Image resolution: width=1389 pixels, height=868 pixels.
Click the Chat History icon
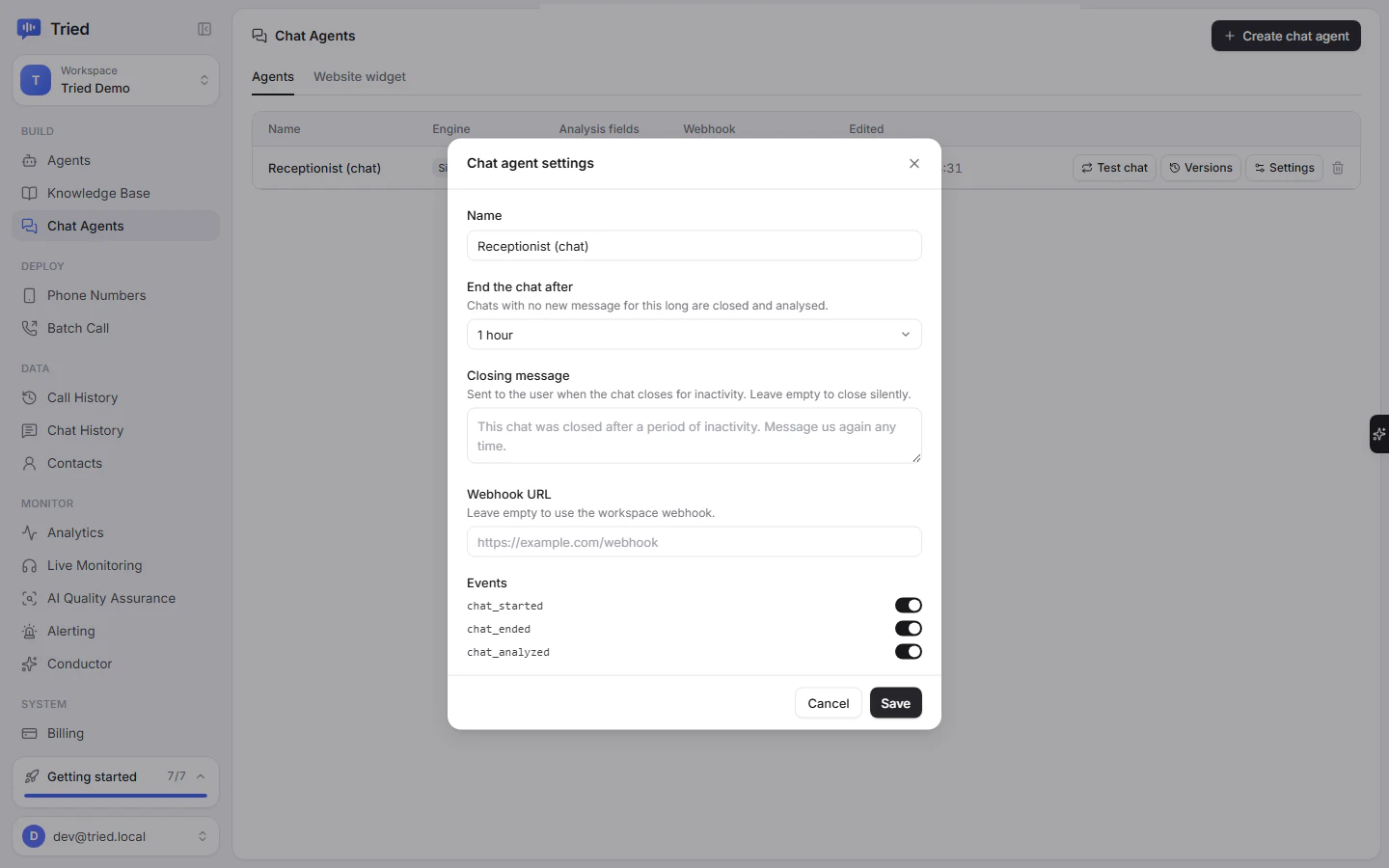pyautogui.click(x=30, y=431)
